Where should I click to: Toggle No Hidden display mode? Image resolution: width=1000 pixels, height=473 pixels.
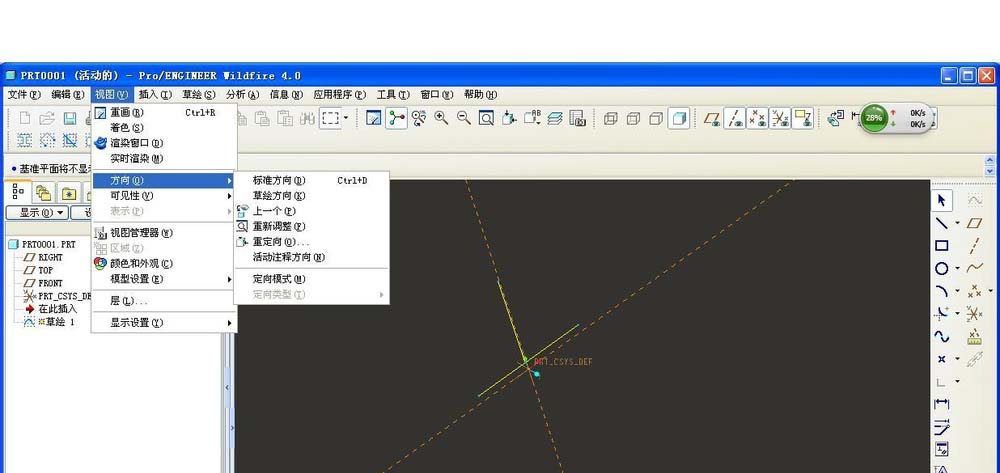(656, 118)
